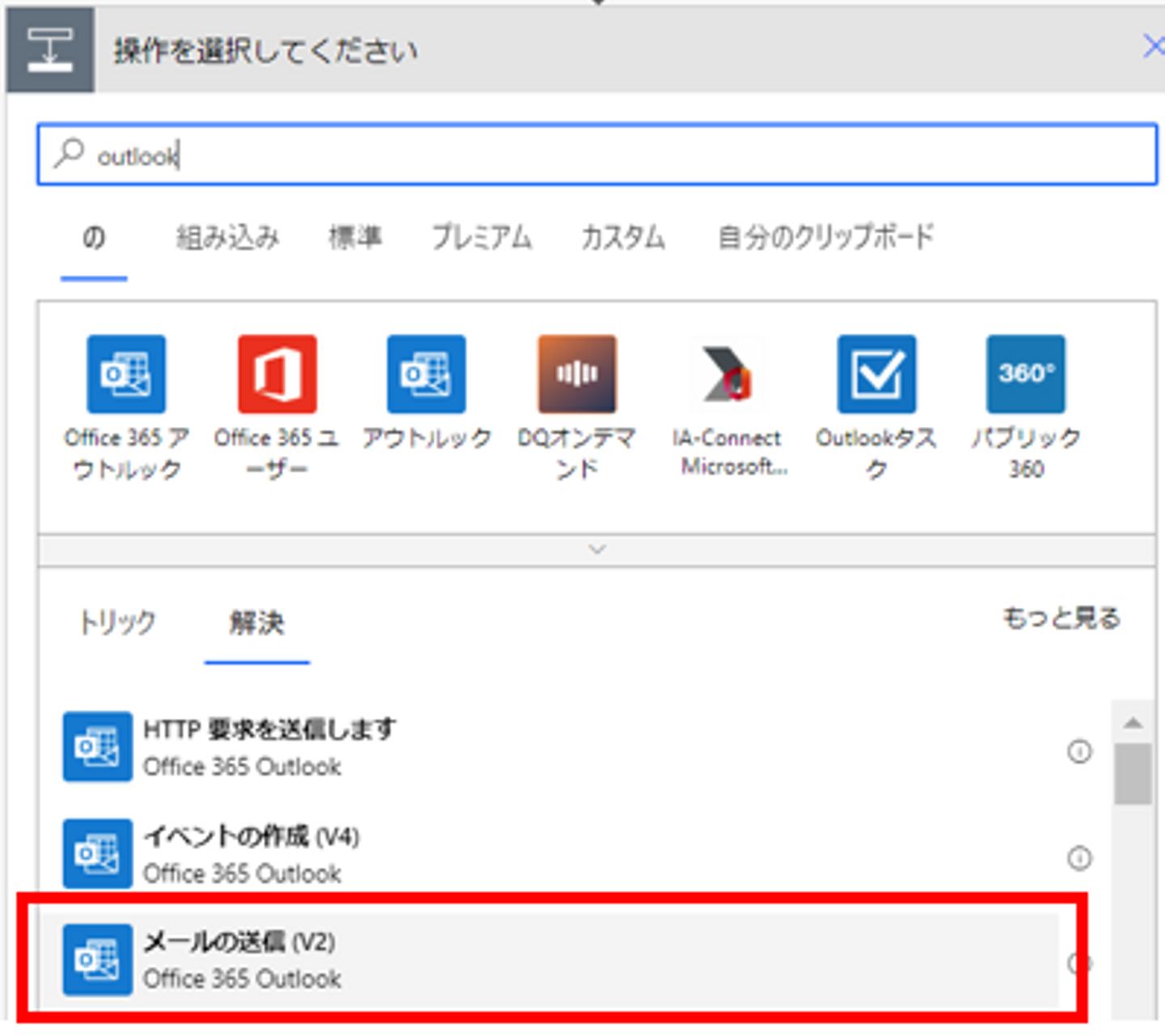The height and width of the screenshot is (1036, 1165).
Task: Expand the connector list chevron
Action: 597,550
